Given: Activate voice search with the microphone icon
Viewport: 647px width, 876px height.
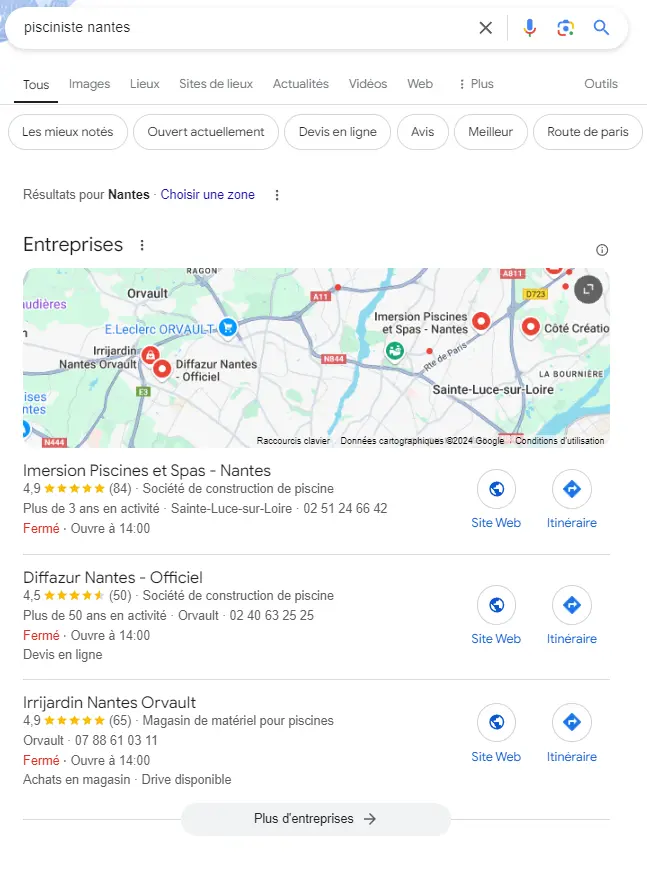Looking at the screenshot, I should coord(529,28).
